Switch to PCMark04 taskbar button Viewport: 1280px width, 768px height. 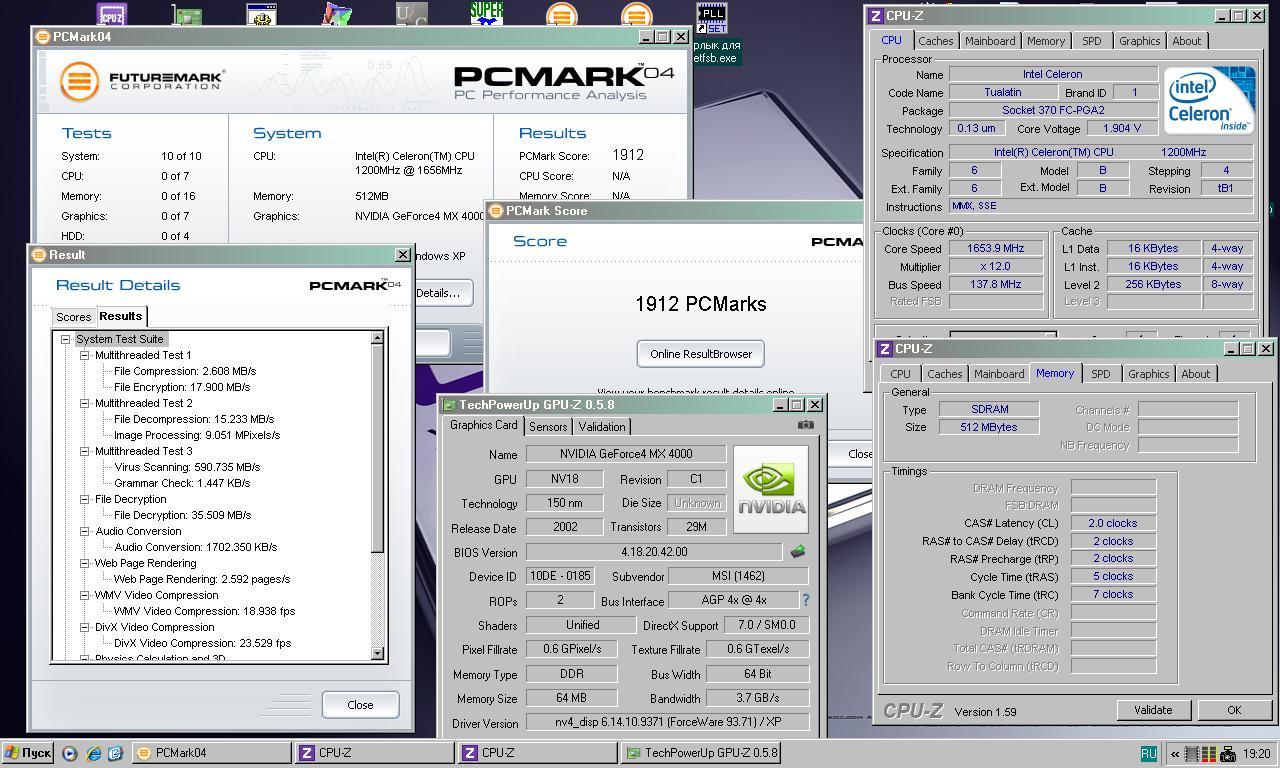pos(210,753)
